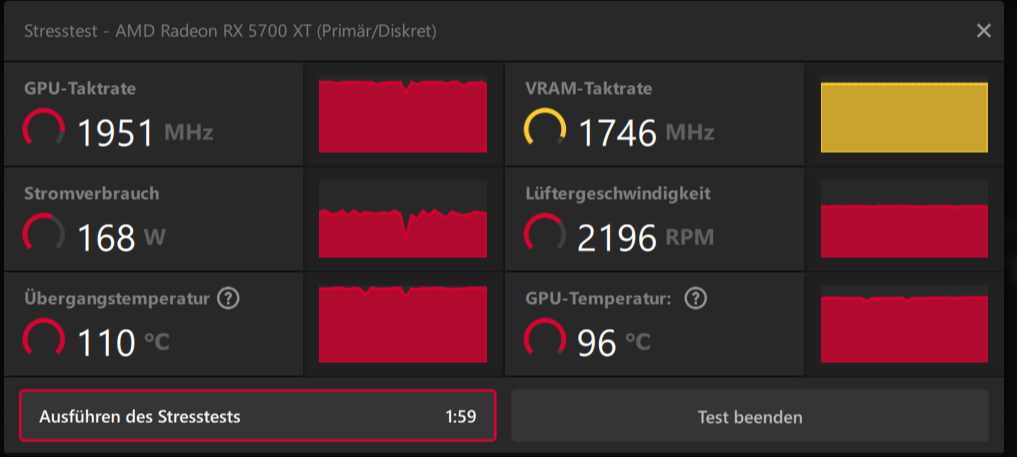Click the Stresstest - AMD Radeon RX 5700 XT title
This screenshot has width=1017, height=457.
tap(230, 31)
